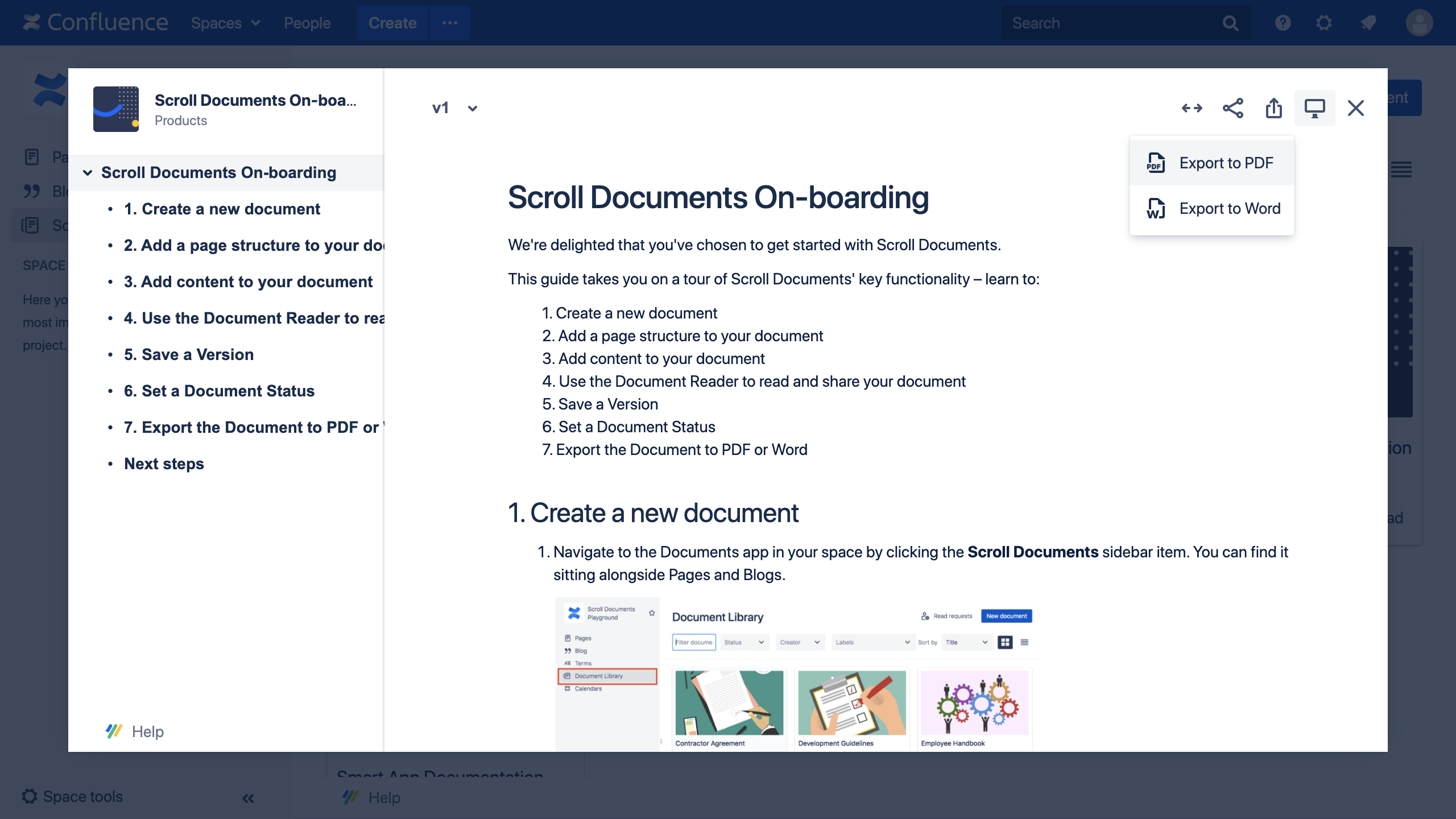
Task: Toggle the presentation monitor icon
Action: [1314, 108]
